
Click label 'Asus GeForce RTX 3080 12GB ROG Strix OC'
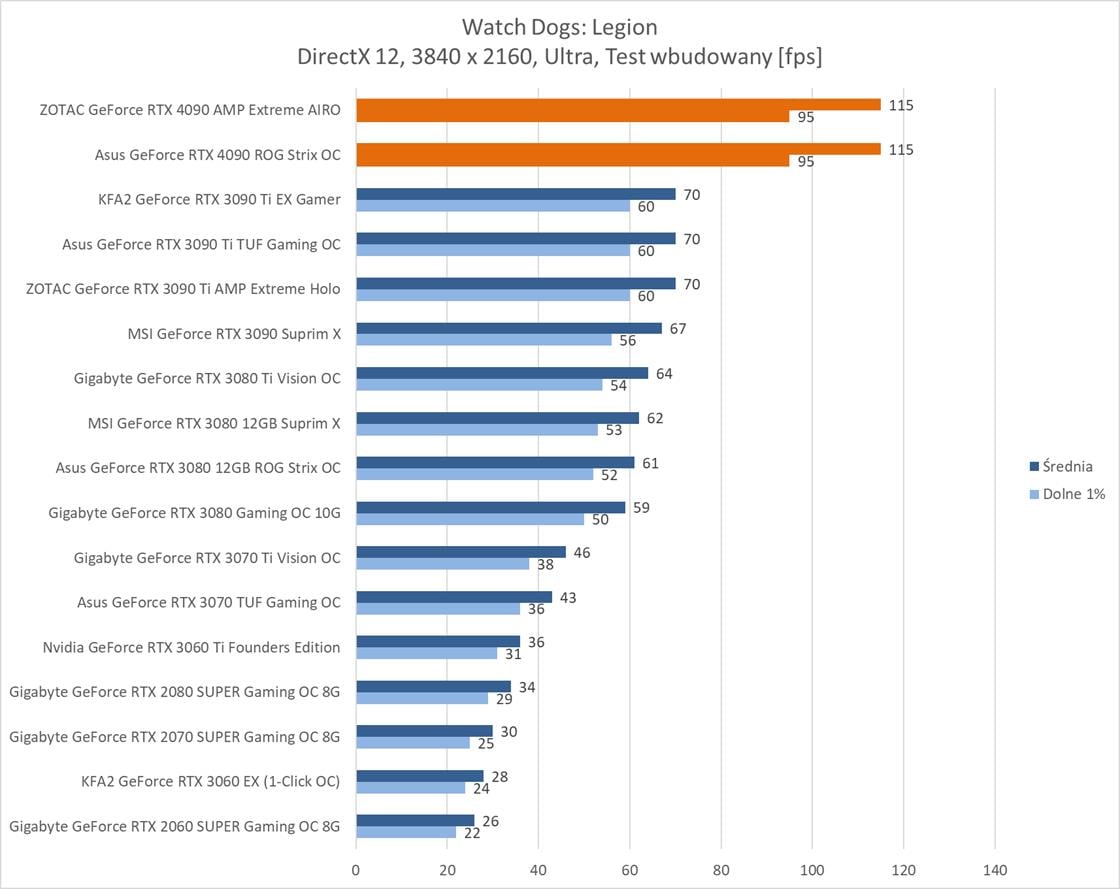coord(198,468)
